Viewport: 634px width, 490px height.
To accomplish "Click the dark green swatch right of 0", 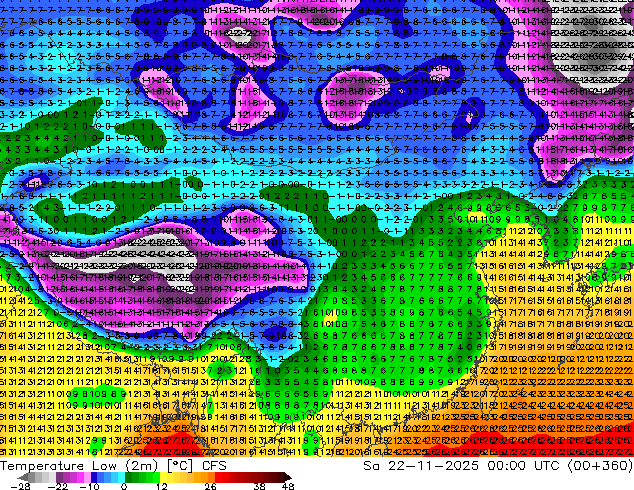I will [x=129, y=477].
